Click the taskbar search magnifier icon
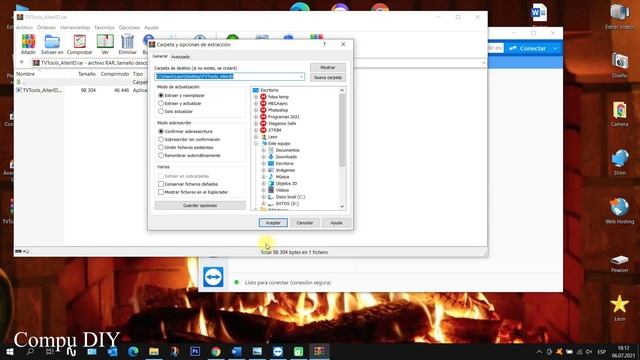Viewport: 640px width, 360px height. coord(30,351)
